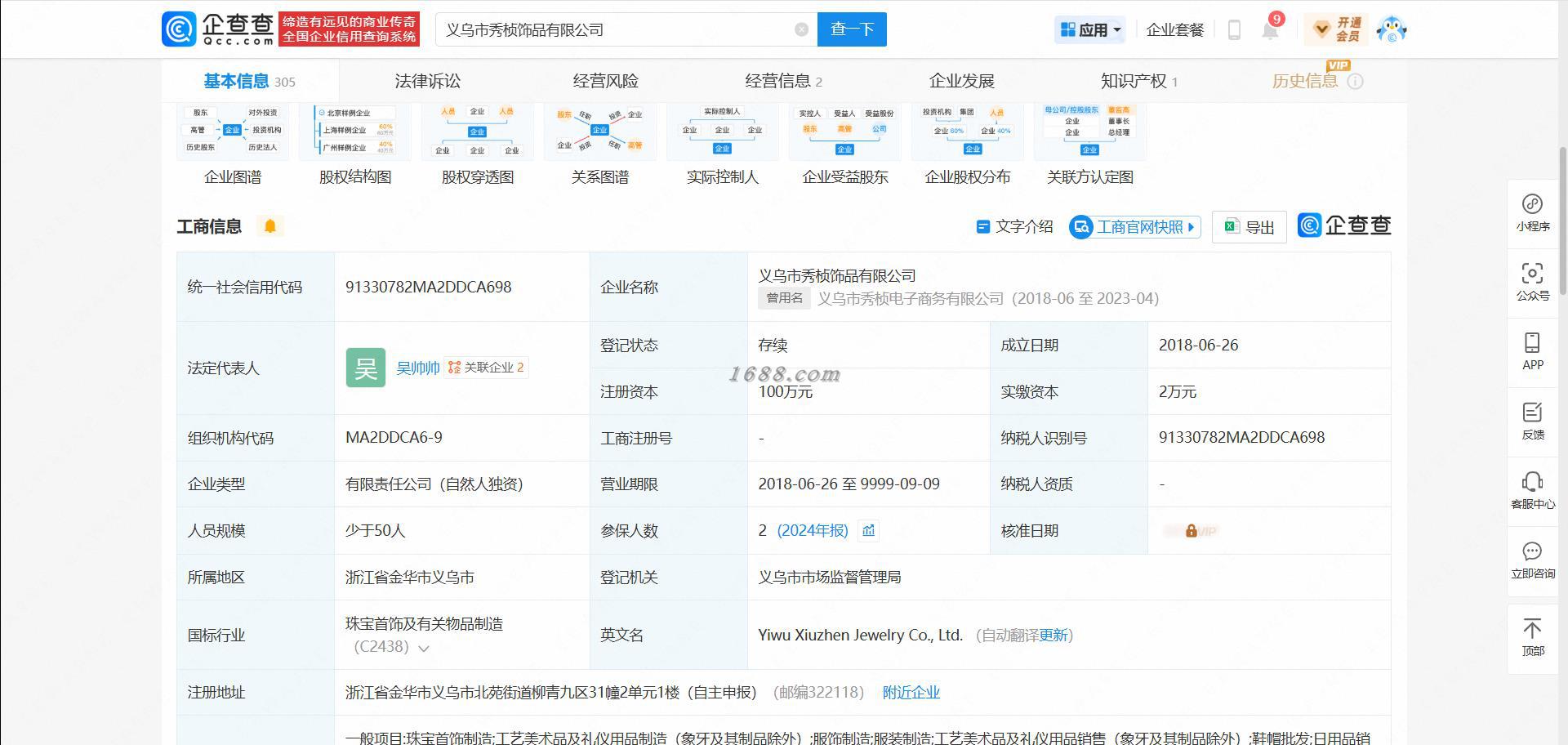Viewport: 1568px width, 745px height.
Task: Open the 参保人数 trend chart icon
Action: (x=868, y=531)
